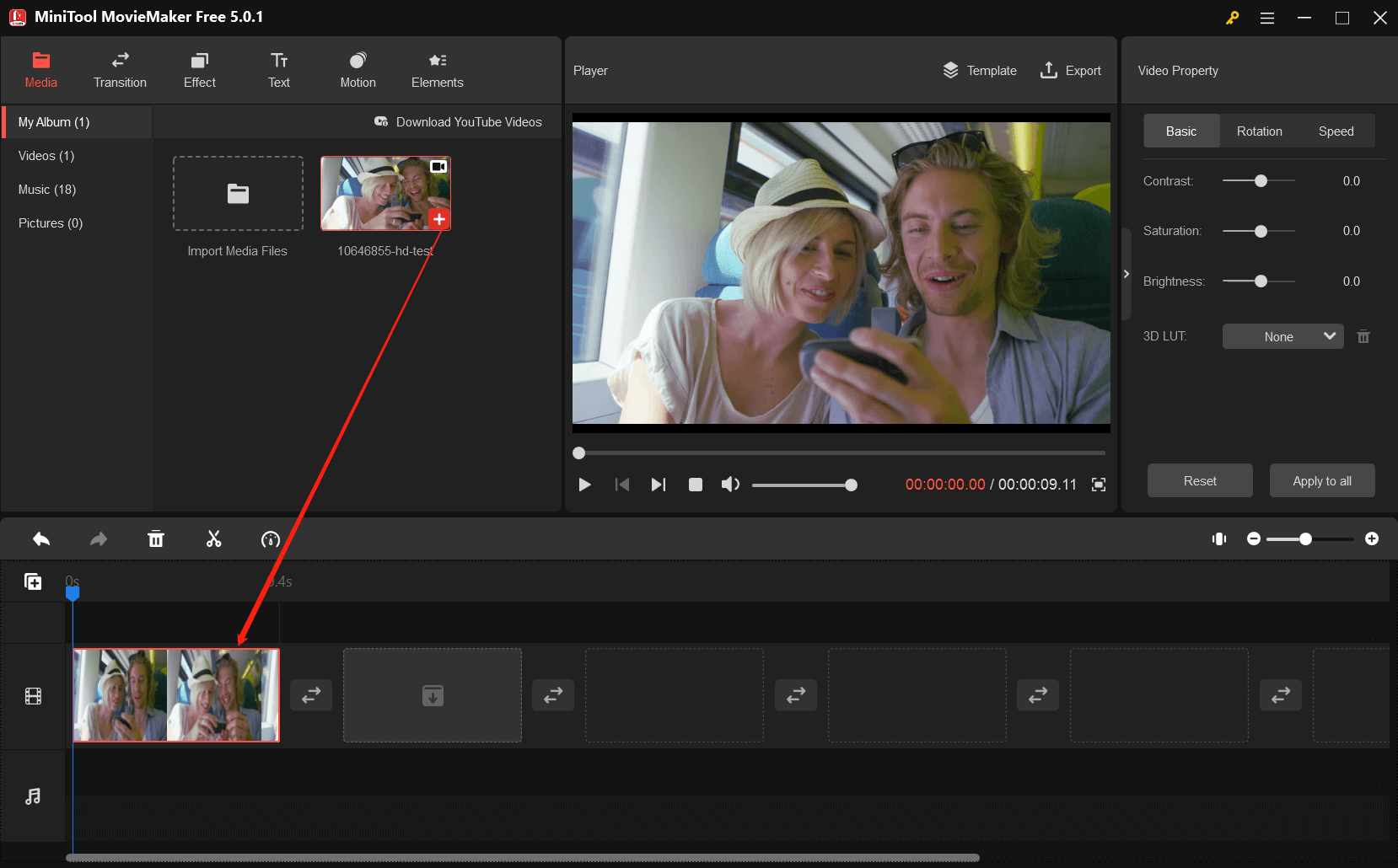Image resolution: width=1398 pixels, height=868 pixels.
Task: Open the upgrade key icon
Action: 1232,18
